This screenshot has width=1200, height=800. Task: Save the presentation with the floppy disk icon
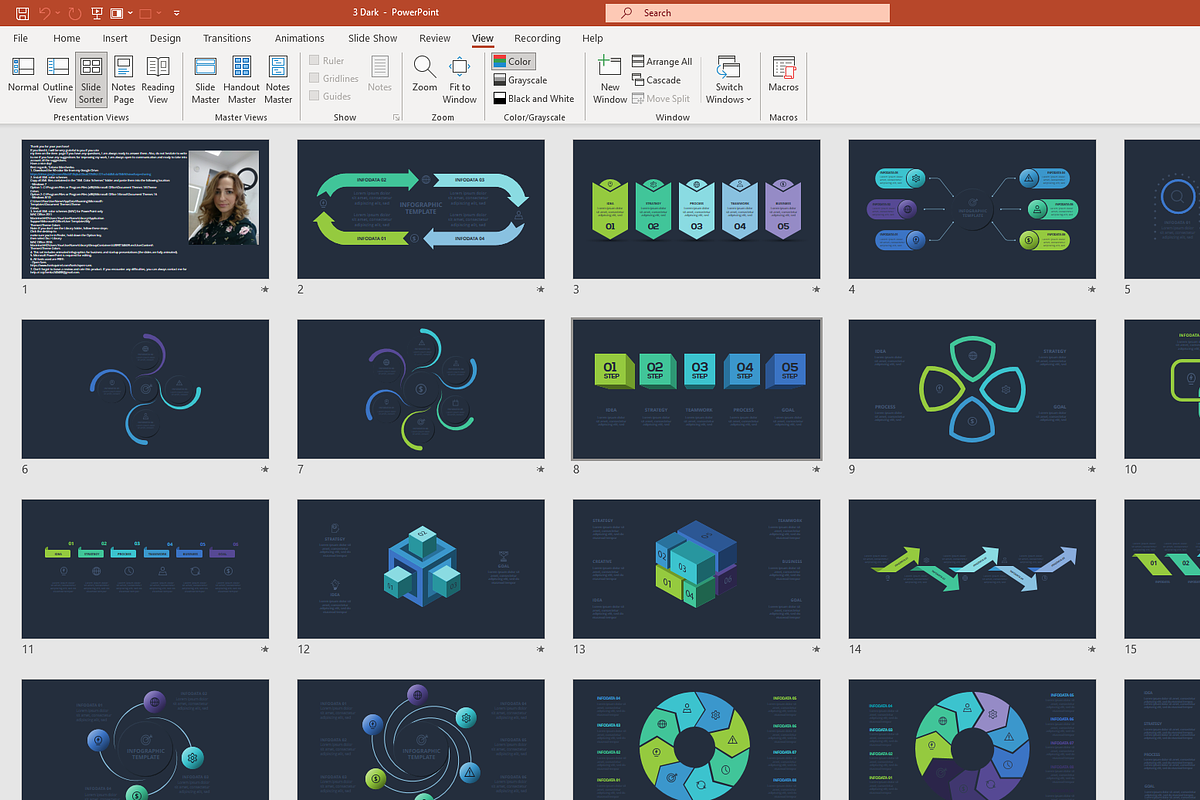[x=22, y=13]
